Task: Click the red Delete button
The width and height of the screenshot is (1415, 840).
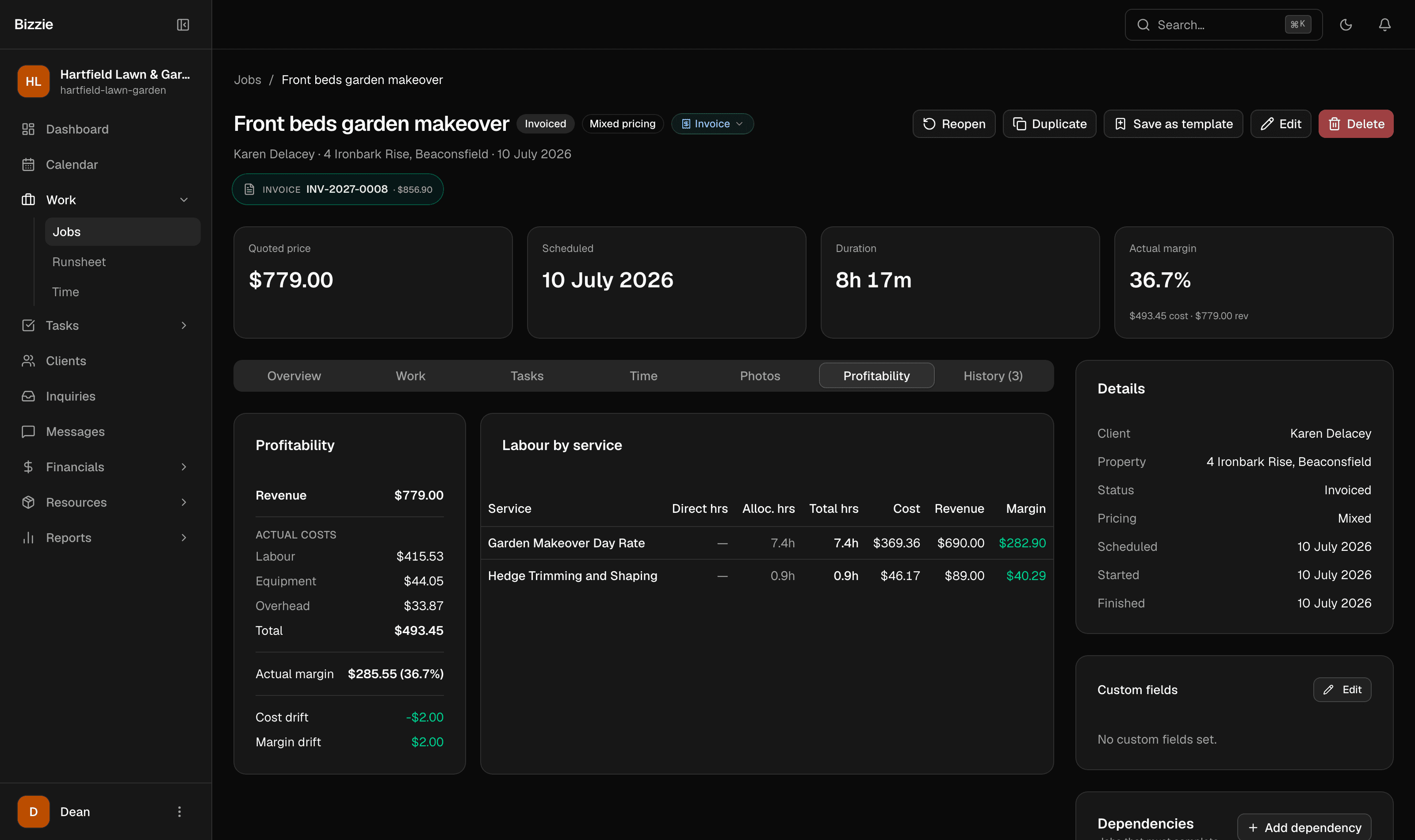Action: click(1356, 124)
